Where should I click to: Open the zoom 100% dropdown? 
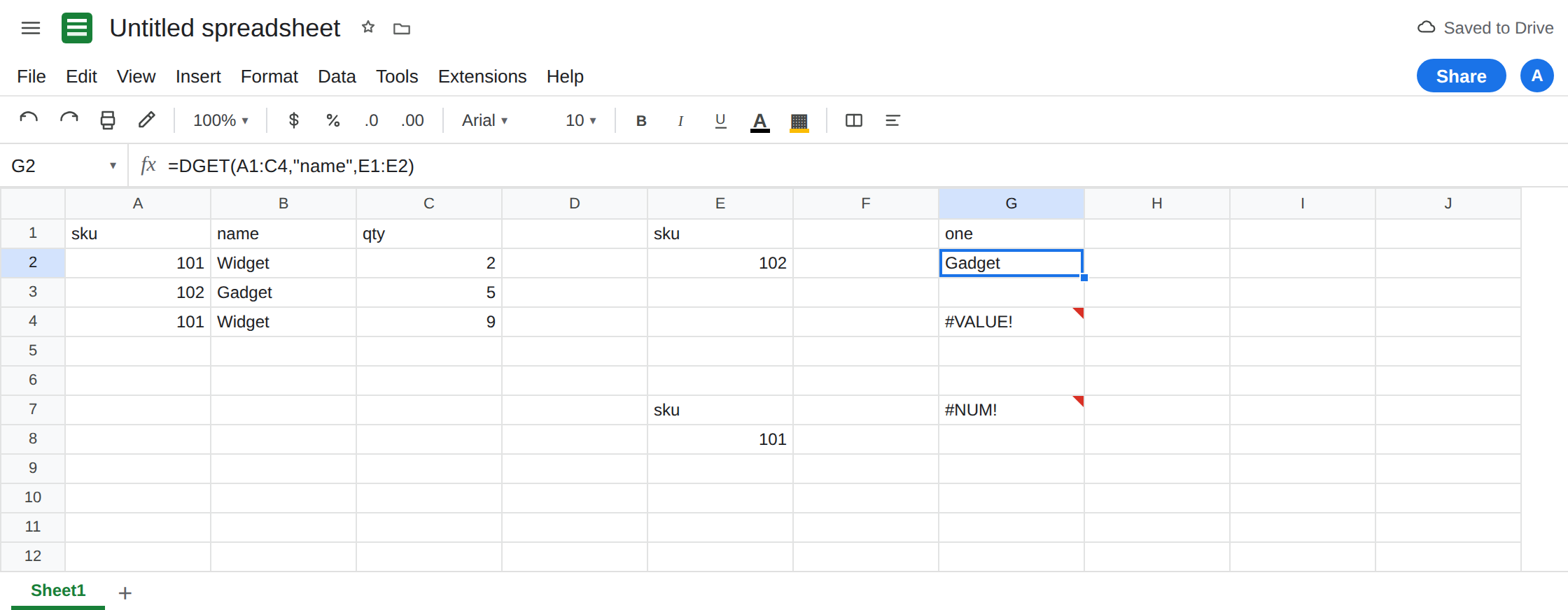click(x=220, y=120)
